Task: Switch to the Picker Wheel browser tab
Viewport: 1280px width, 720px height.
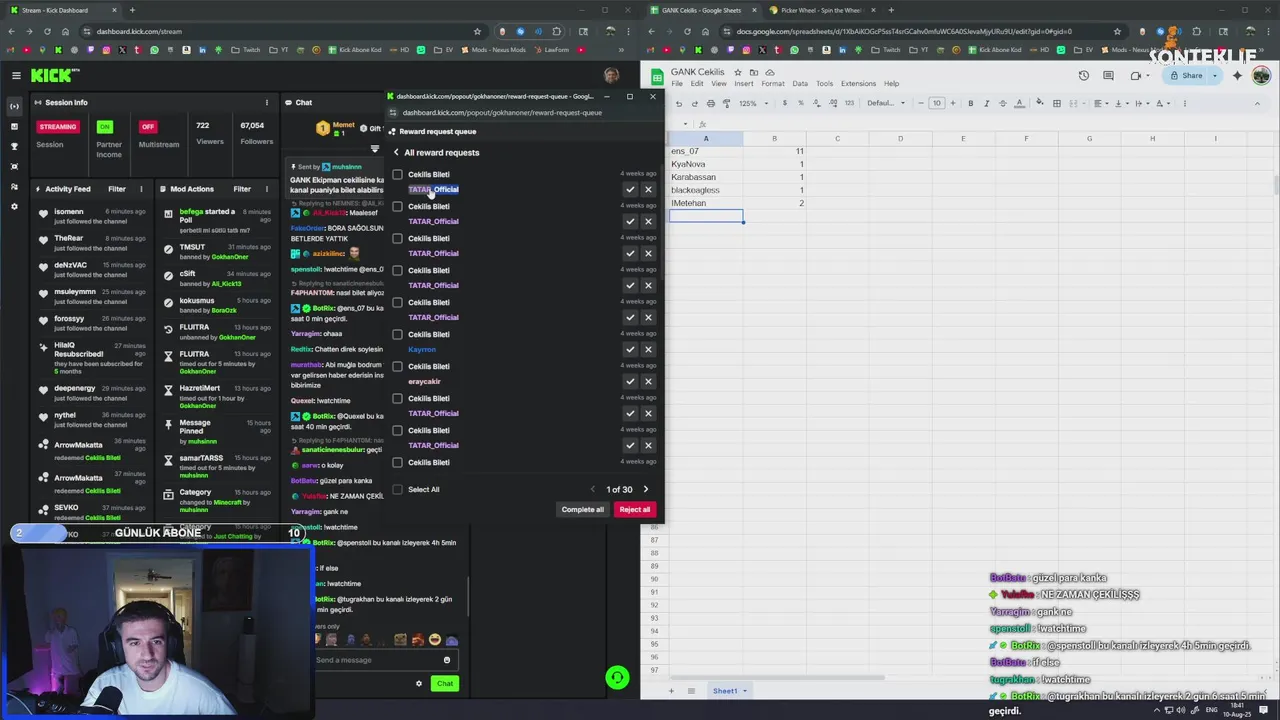Action: click(x=820, y=10)
